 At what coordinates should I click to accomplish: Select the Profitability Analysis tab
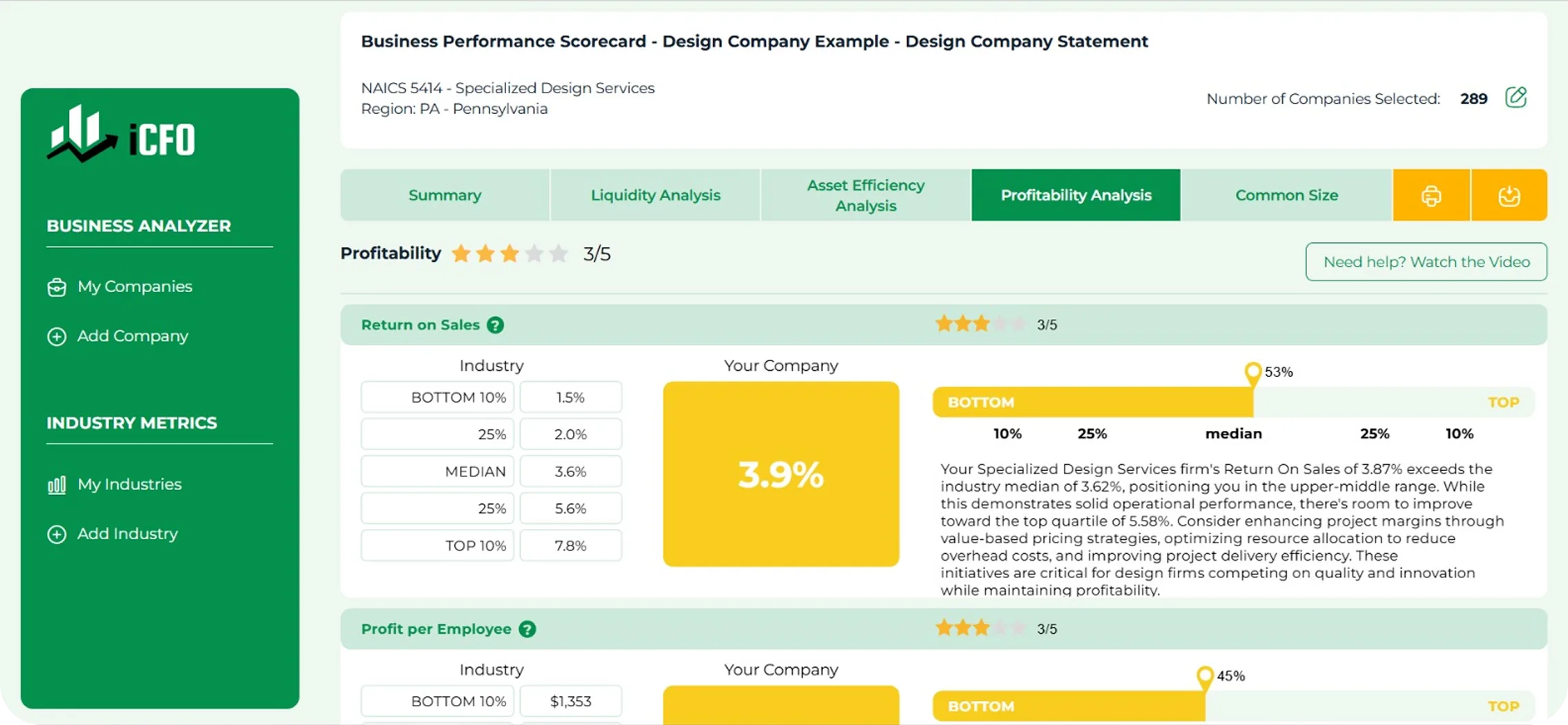coord(1076,195)
